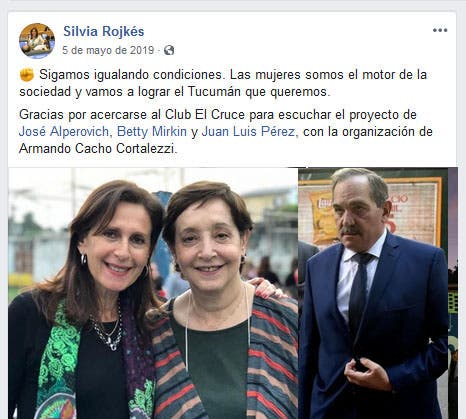This screenshot has width=466, height=419.
Task: Click the Club El Cruce text
Action: coord(205,115)
